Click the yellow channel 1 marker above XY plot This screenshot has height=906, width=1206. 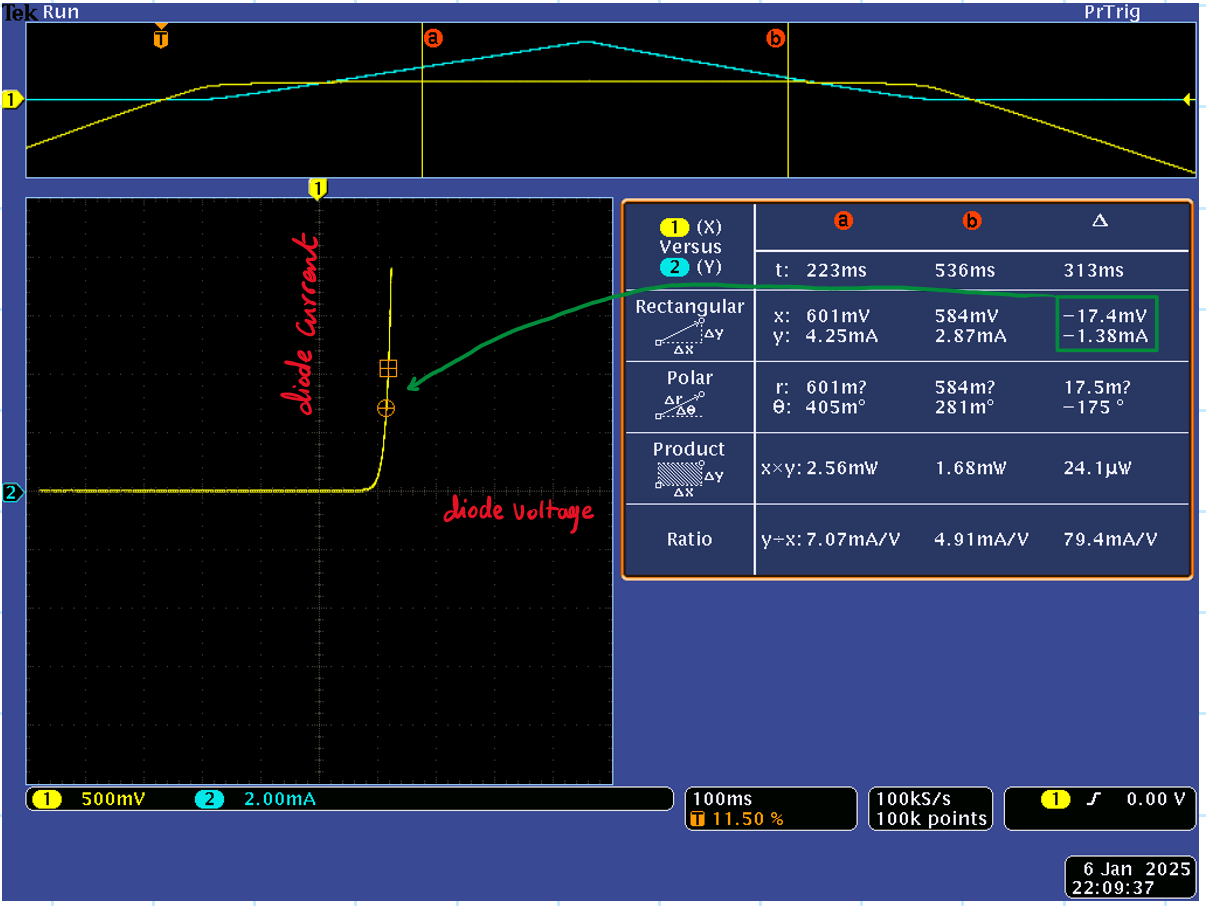pyautogui.click(x=318, y=189)
